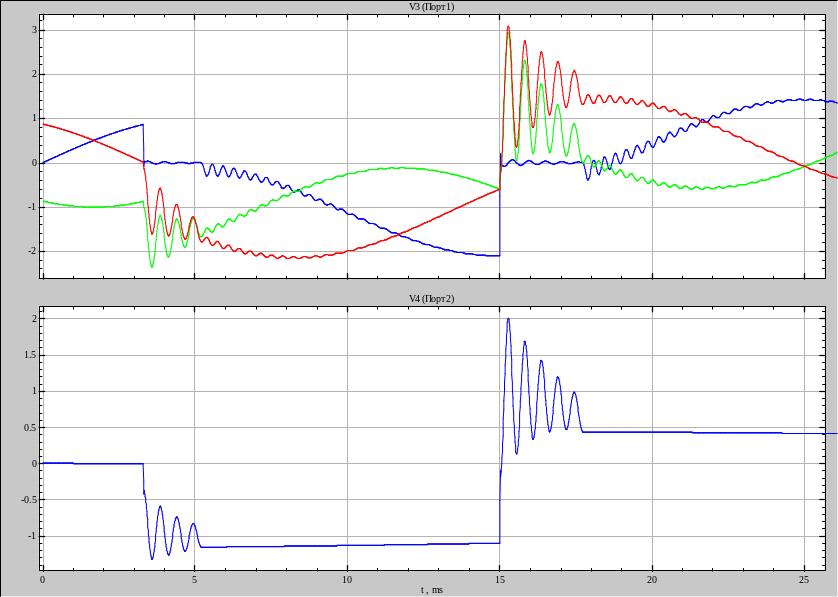This screenshot has width=838, height=597.
Task: Click the y-axis label 3 on V3 plot
Action: [x=33, y=30]
